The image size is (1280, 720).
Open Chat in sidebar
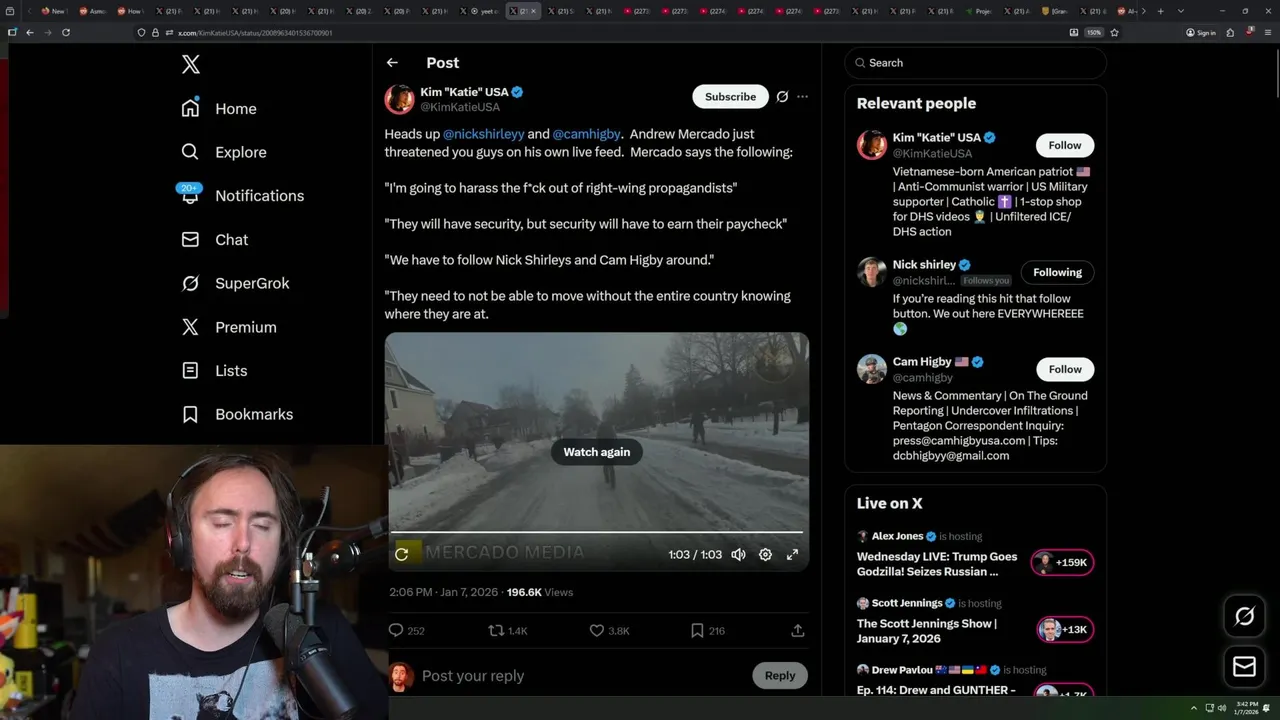pos(214,240)
